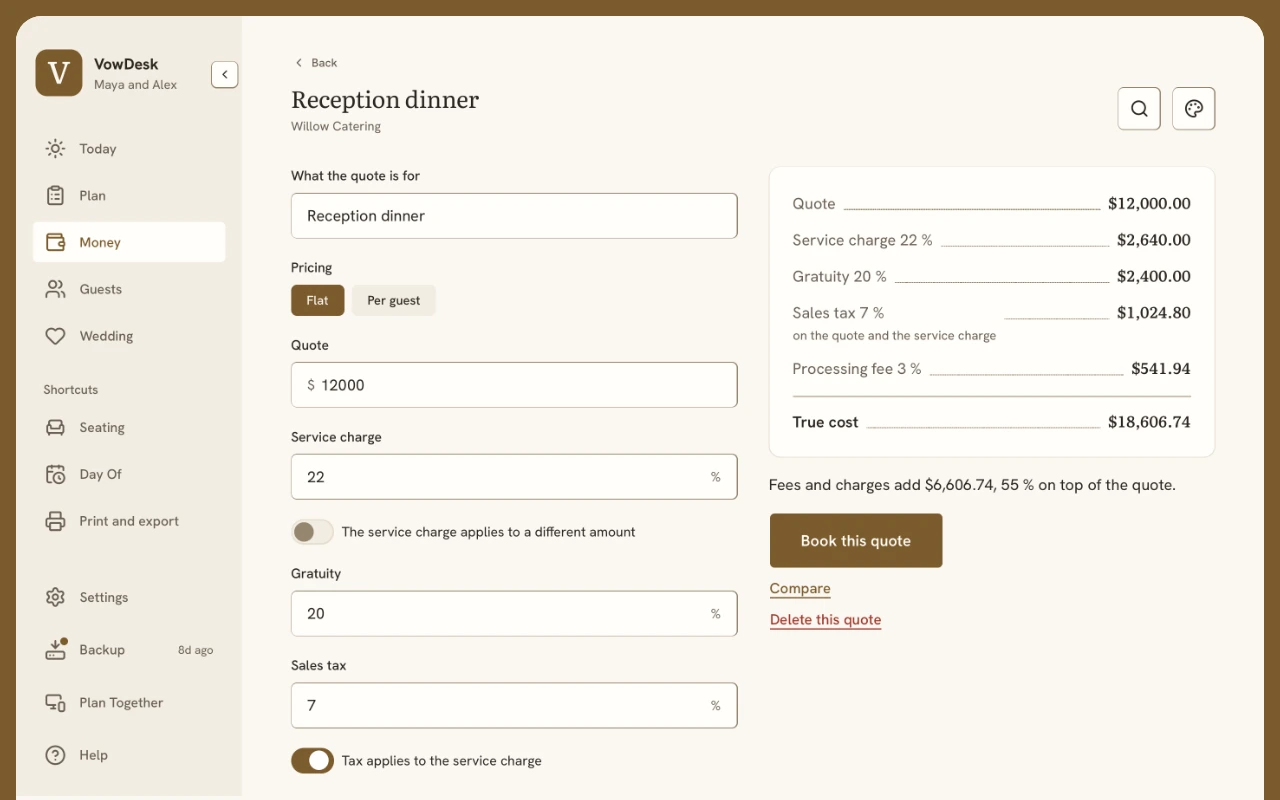Screen dimensions: 1280x800
Task: Open Settings in the sidebar
Action: pyautogui.click(x=129, y=597)
